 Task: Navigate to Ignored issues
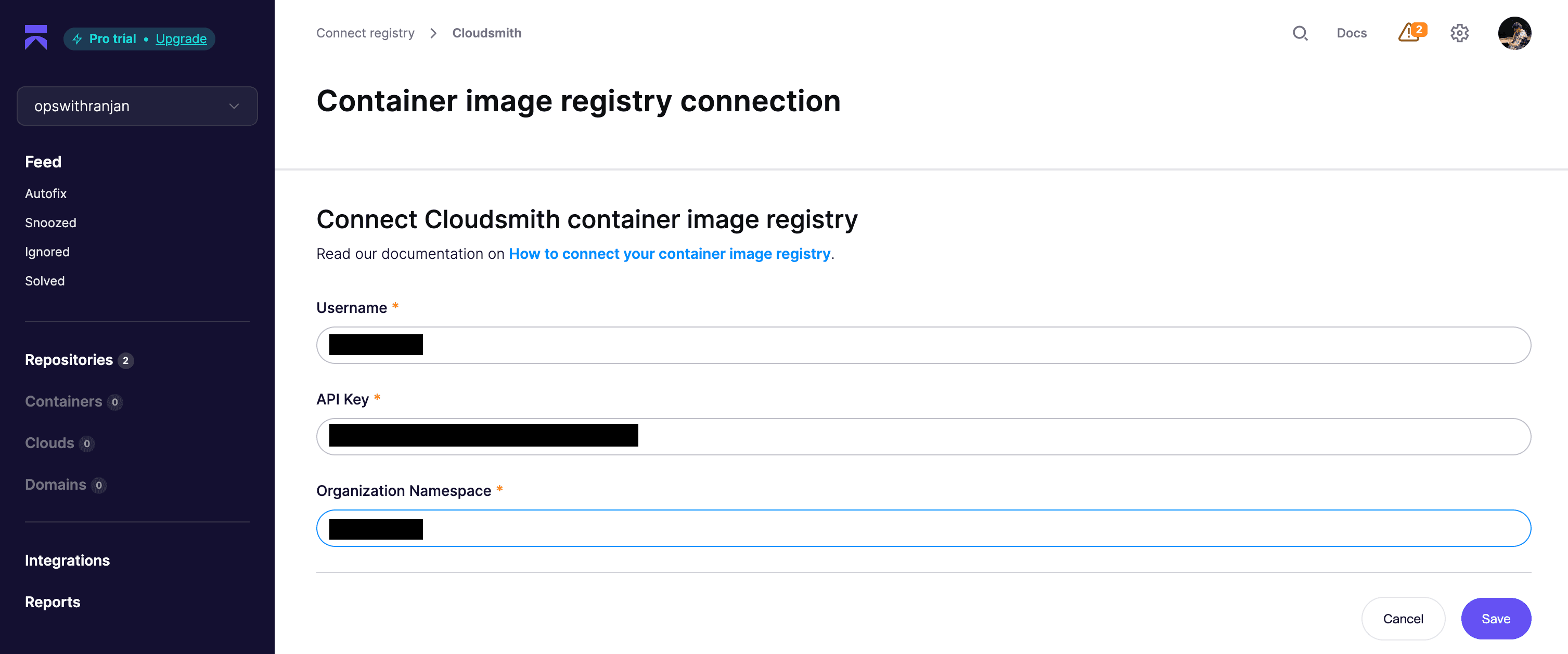(47, 252)
